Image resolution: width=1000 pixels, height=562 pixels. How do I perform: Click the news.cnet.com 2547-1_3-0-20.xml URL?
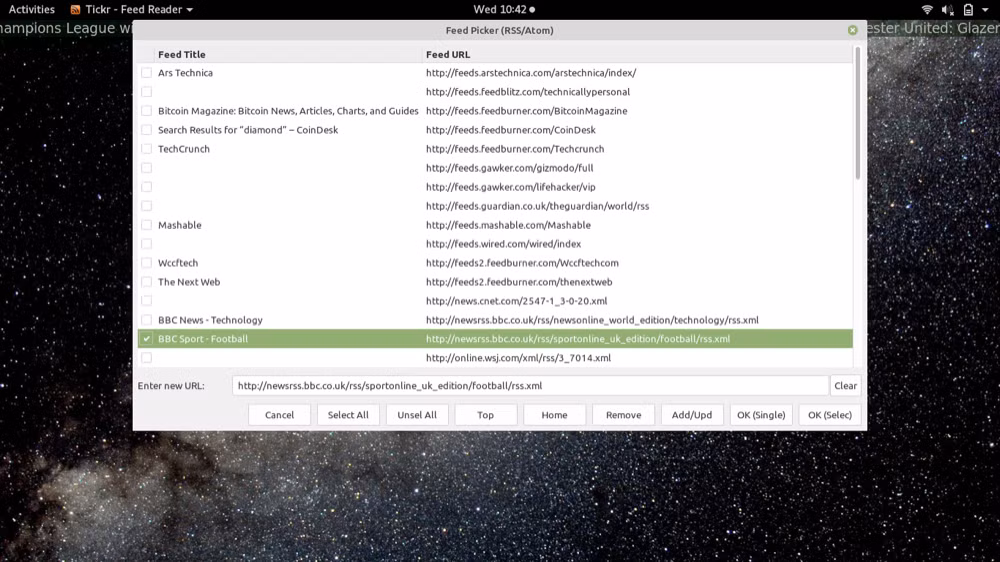[517, 301]
